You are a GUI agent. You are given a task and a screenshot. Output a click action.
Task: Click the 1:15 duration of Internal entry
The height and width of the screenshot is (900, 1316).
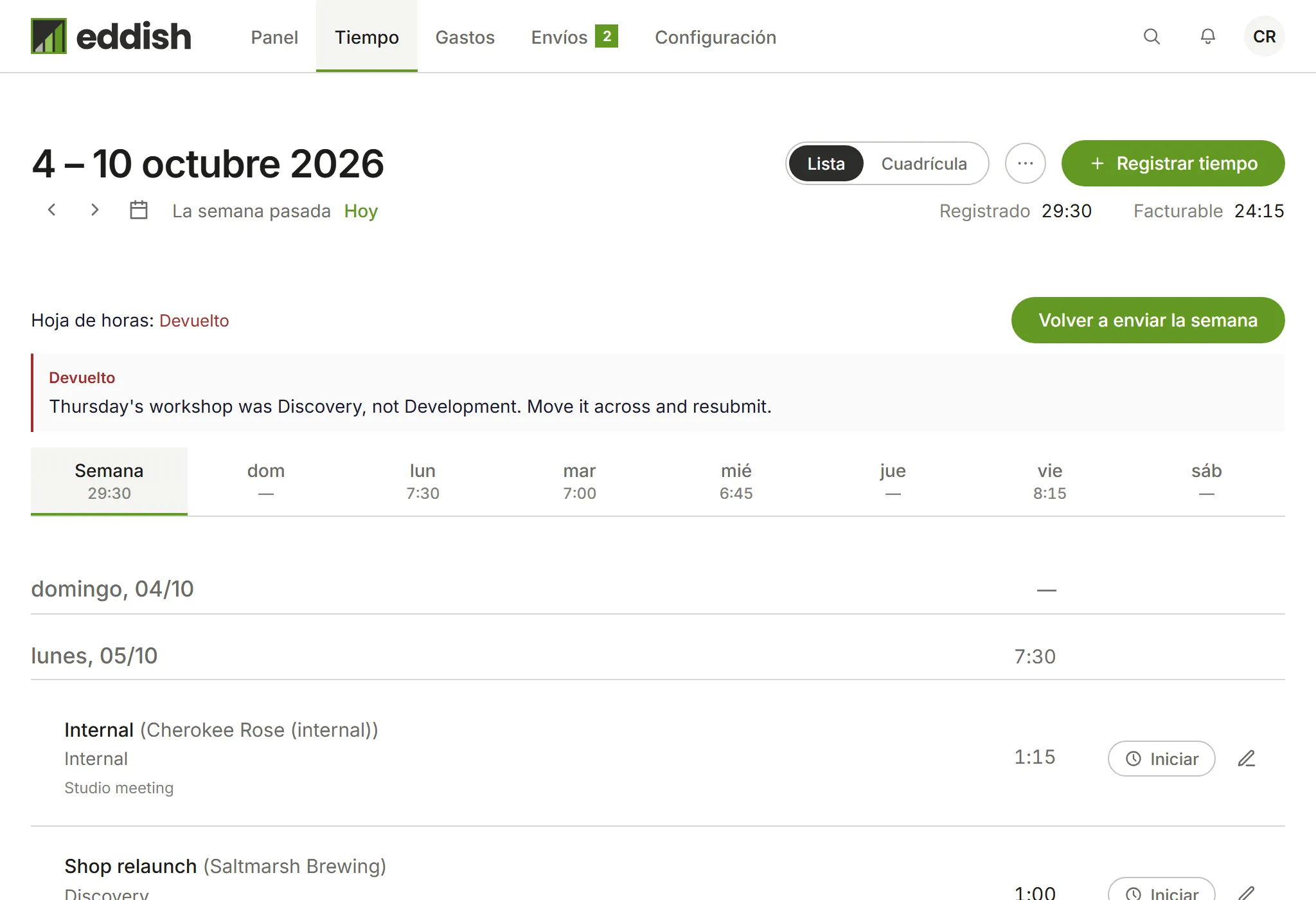click(x=1035, y=757)
